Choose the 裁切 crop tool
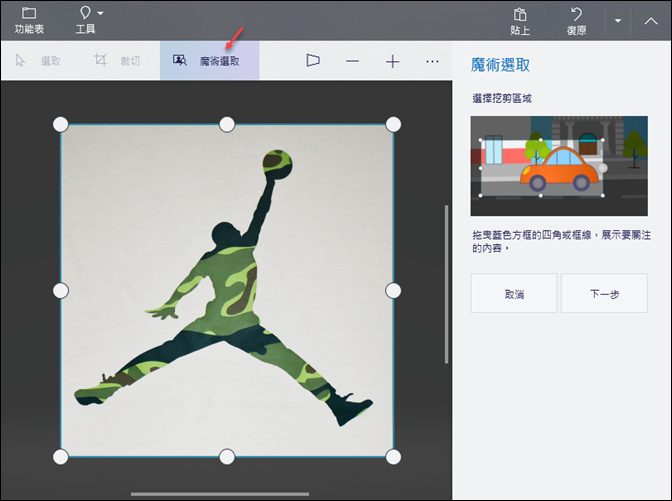This screenshot has height=501, width=672. click(x=117, y=60)
